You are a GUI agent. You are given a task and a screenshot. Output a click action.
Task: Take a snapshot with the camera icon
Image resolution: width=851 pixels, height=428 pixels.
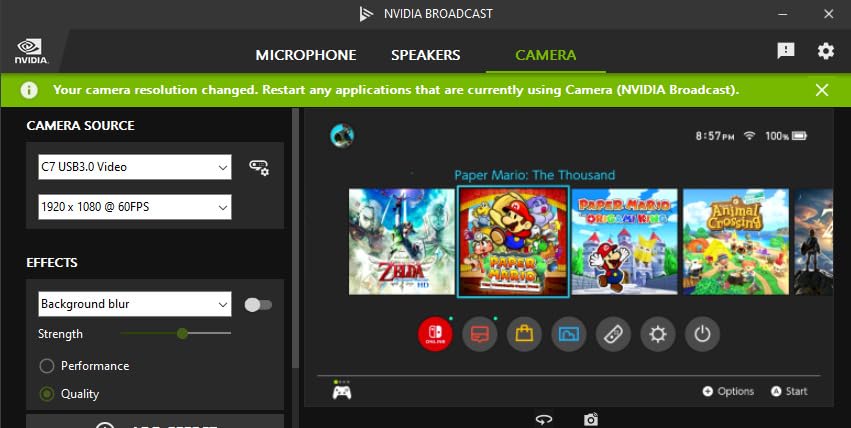(590, 419)
